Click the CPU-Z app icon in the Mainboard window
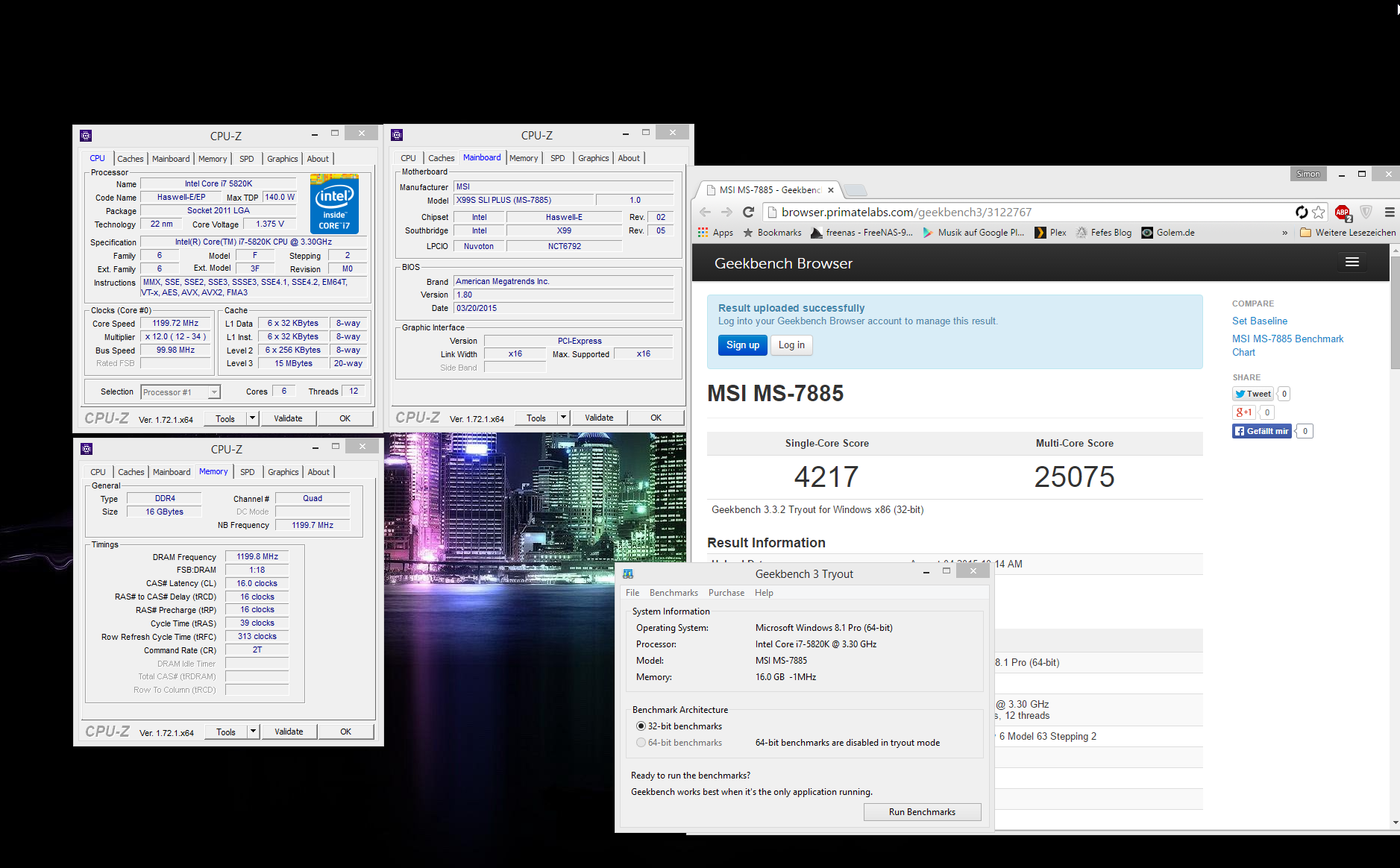1400x868 pixels. pos(397,135)
